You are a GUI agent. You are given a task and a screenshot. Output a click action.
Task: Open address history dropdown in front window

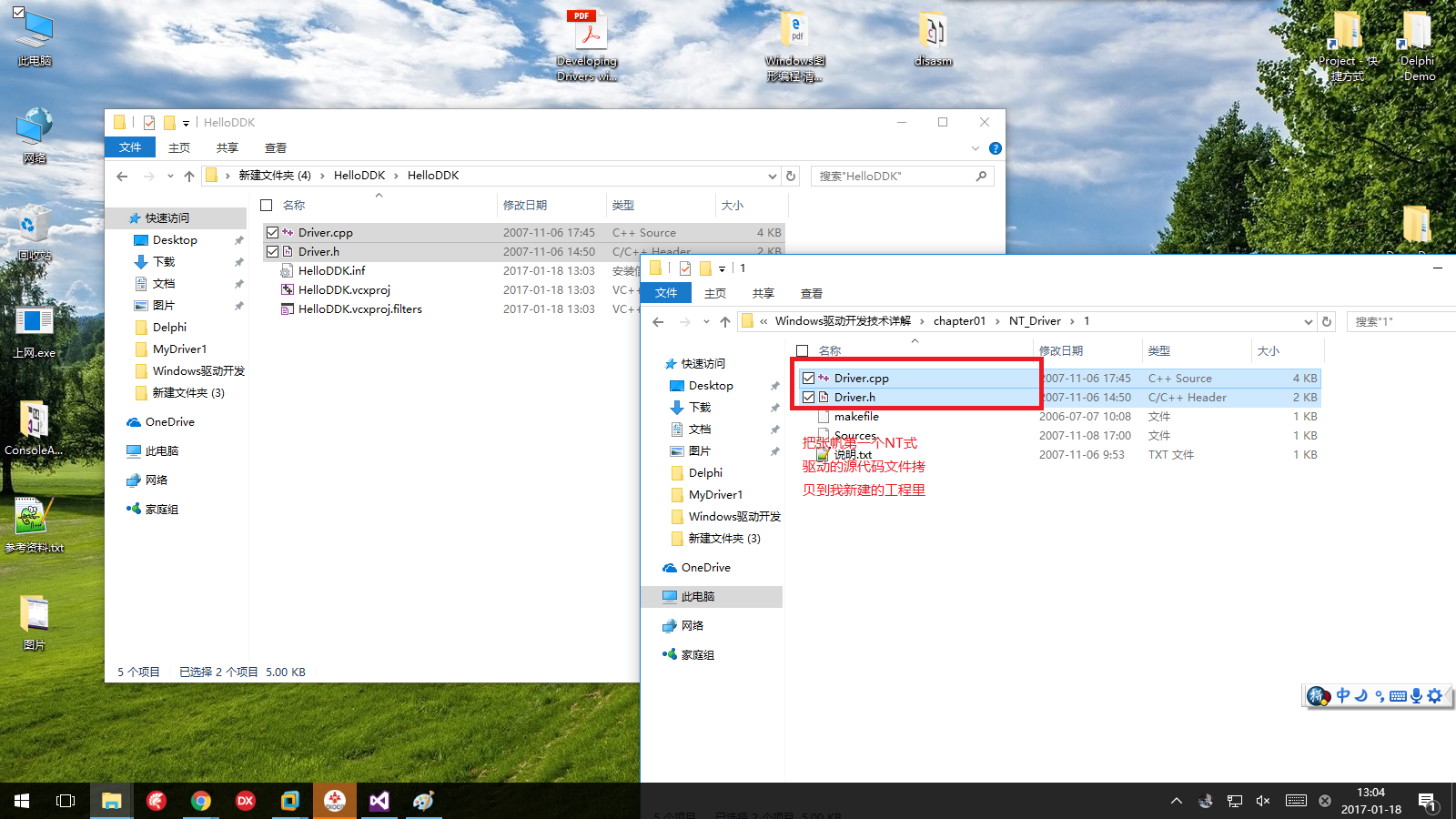point(1309,321)
